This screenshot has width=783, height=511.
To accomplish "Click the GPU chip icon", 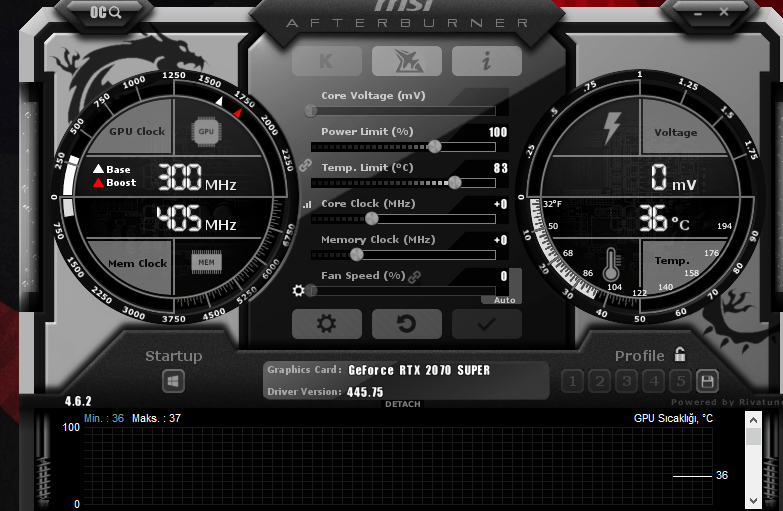I will click(x=206, y=131).
